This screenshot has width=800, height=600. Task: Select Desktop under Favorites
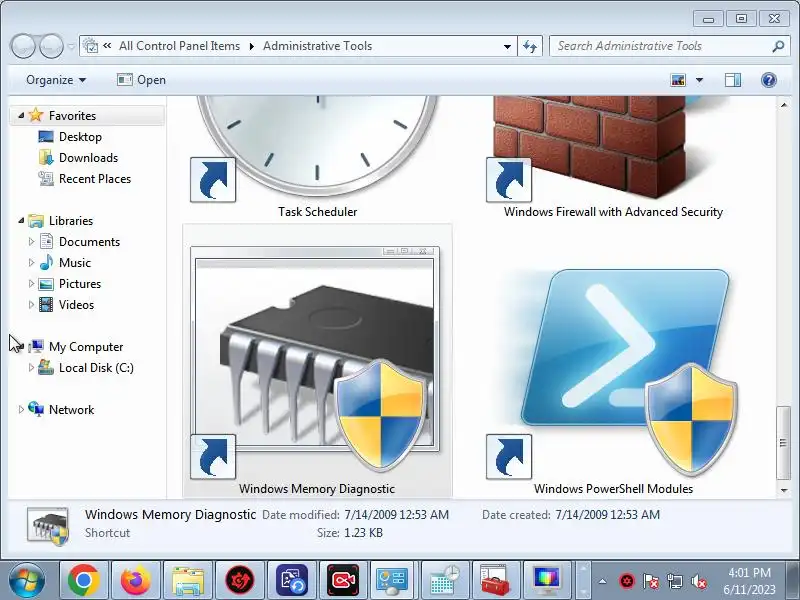click(80, 137)
